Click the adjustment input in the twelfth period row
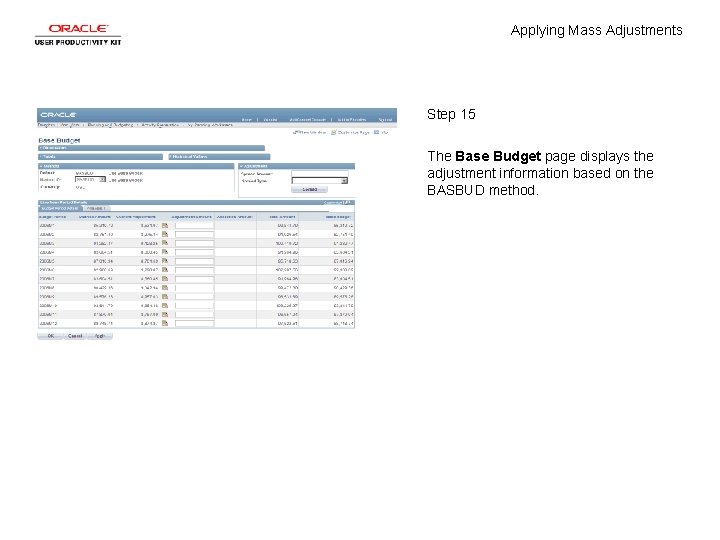The width and height of the screenshot is (720, 540). (x=194, y=323)
